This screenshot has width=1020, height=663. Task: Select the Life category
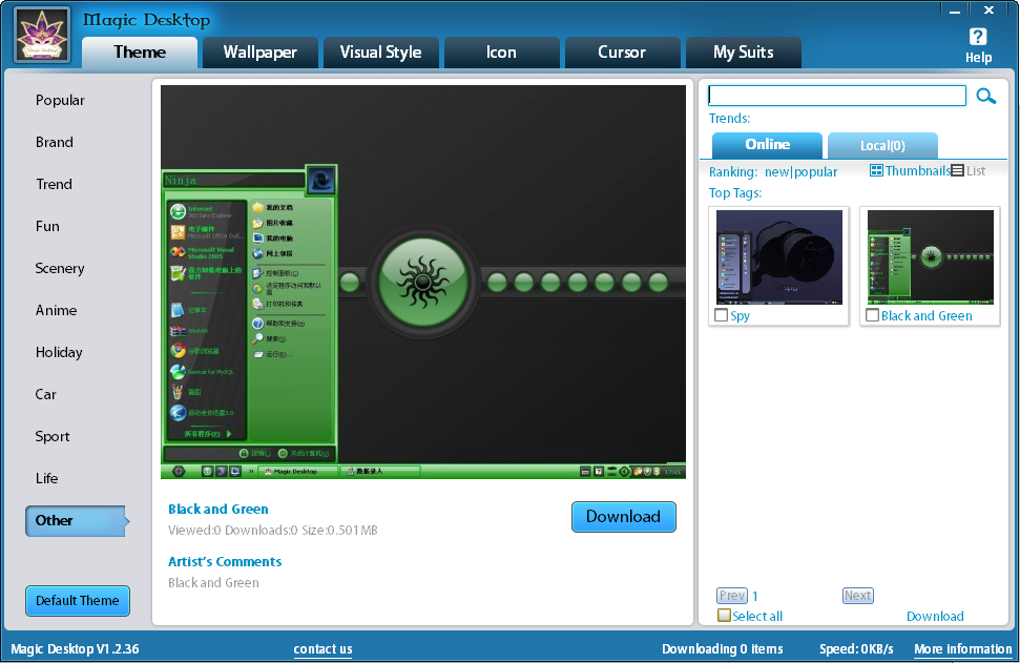tap(47, 478)
